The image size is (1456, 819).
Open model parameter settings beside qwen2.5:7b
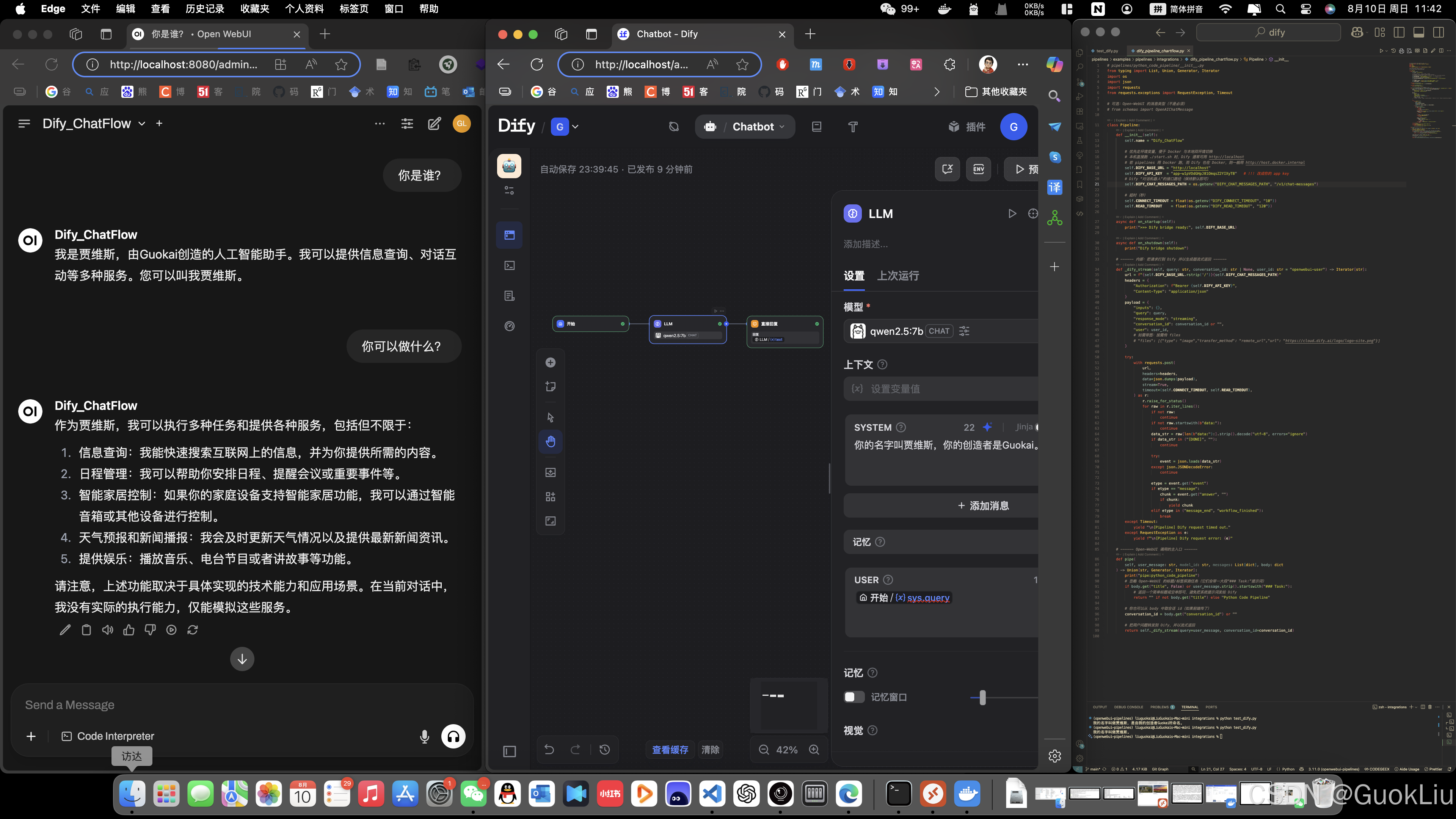coord(964,331)
